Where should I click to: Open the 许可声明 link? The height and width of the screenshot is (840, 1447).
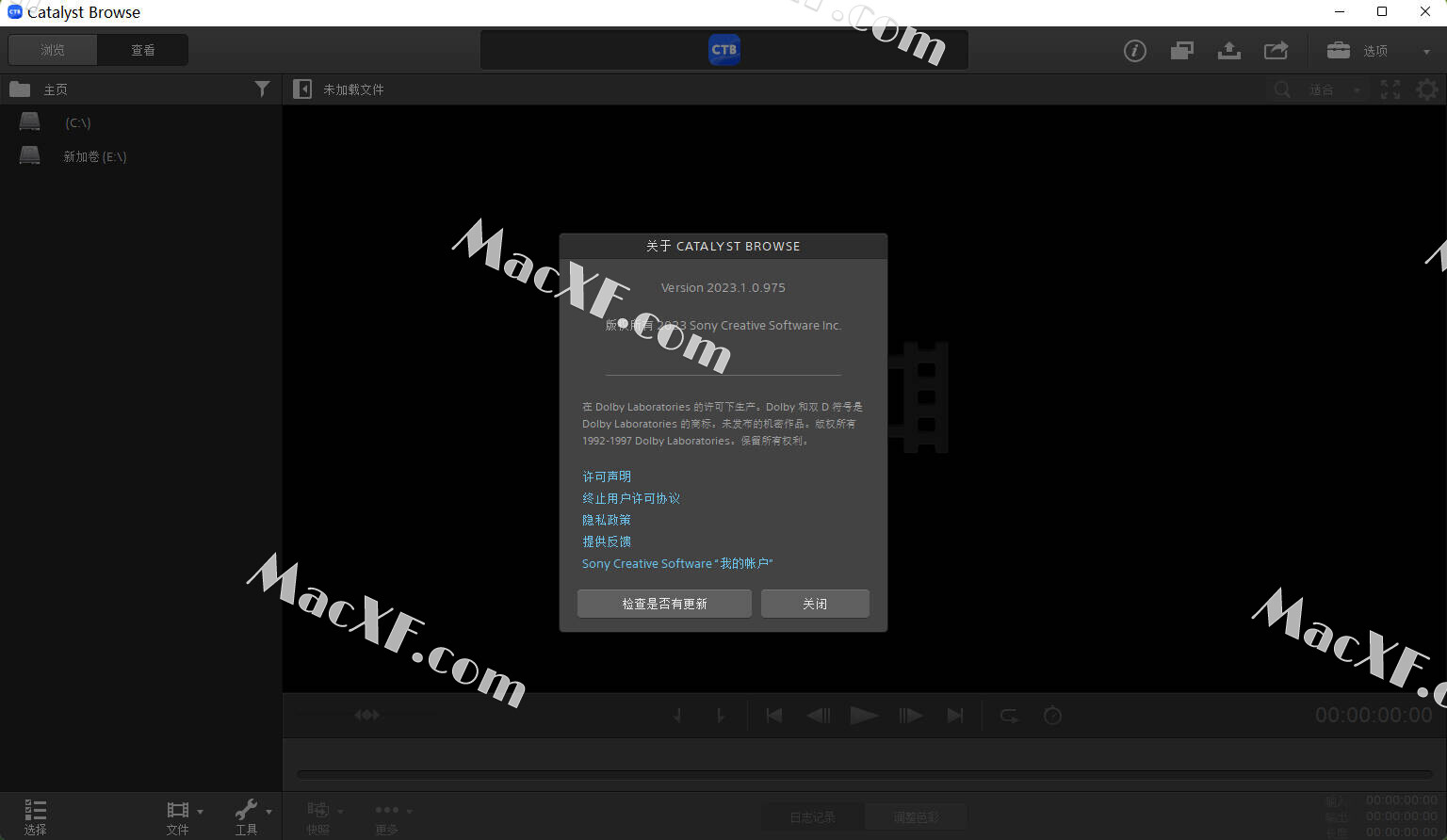click(x=607, y=477)
